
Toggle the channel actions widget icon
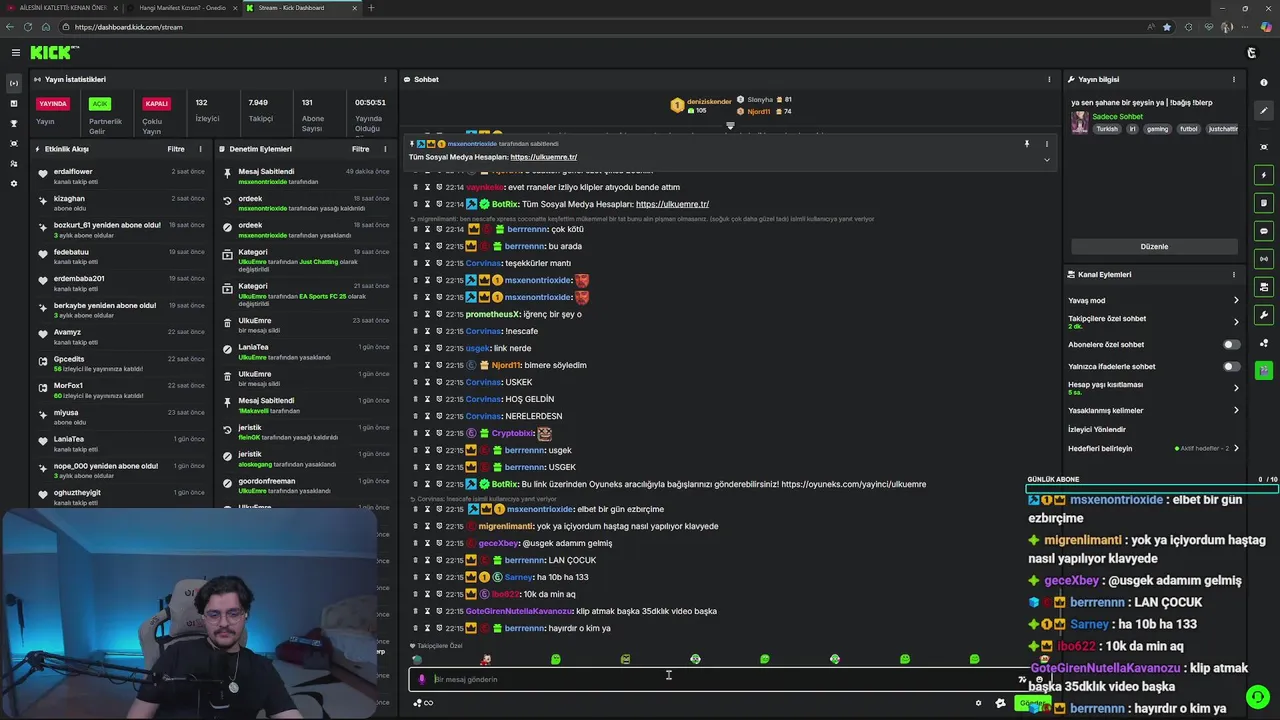pos(1264,287)
